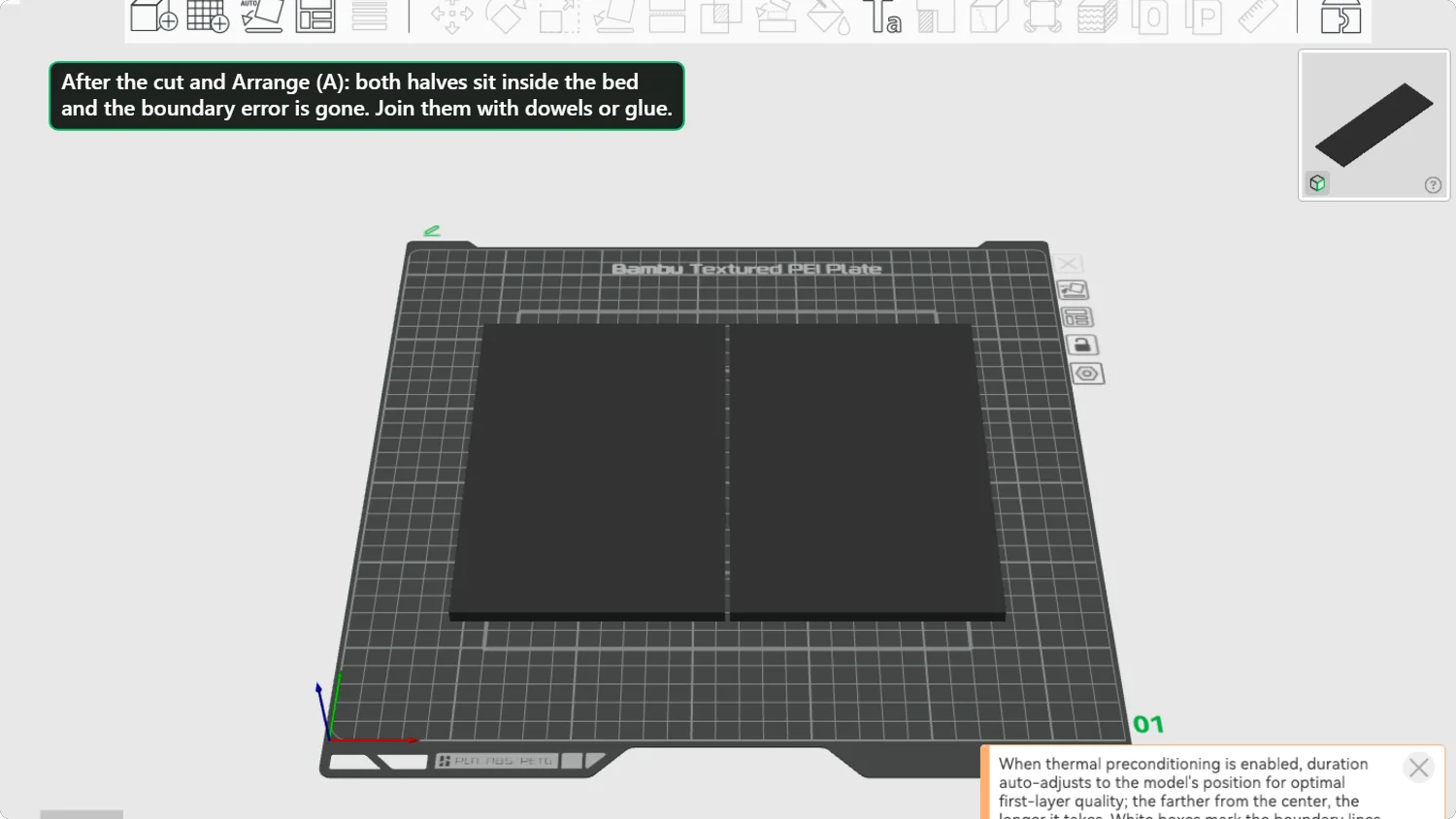Select the paint bucket color painting tool
The width and height of the screenshot is (1456, 819).
[x=829, y=16]
